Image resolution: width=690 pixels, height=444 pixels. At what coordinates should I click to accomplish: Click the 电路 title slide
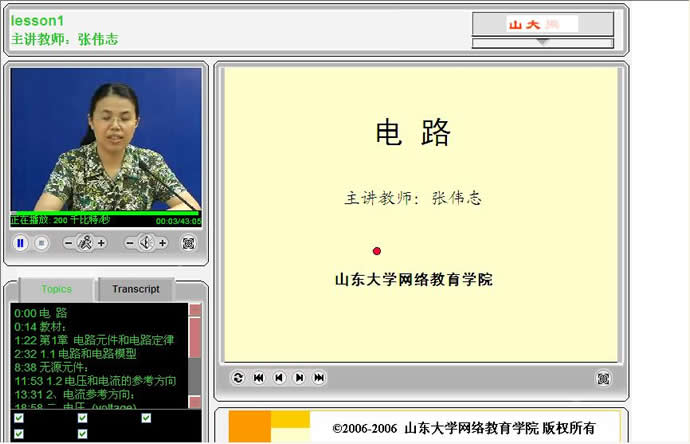point(421,215)
